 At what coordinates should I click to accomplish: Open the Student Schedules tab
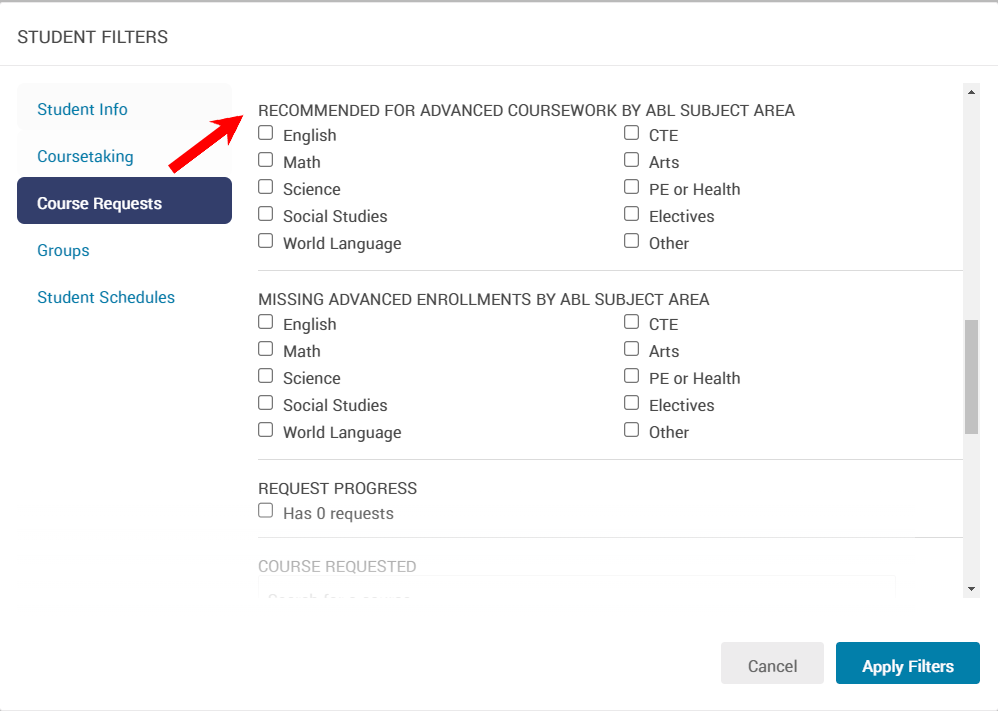(x=106, y=298)
